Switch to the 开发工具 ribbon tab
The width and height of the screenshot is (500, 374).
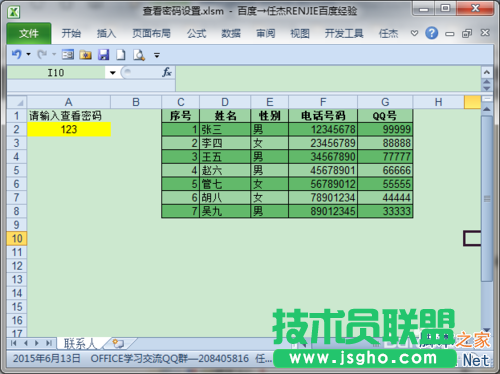pos(344,34)
